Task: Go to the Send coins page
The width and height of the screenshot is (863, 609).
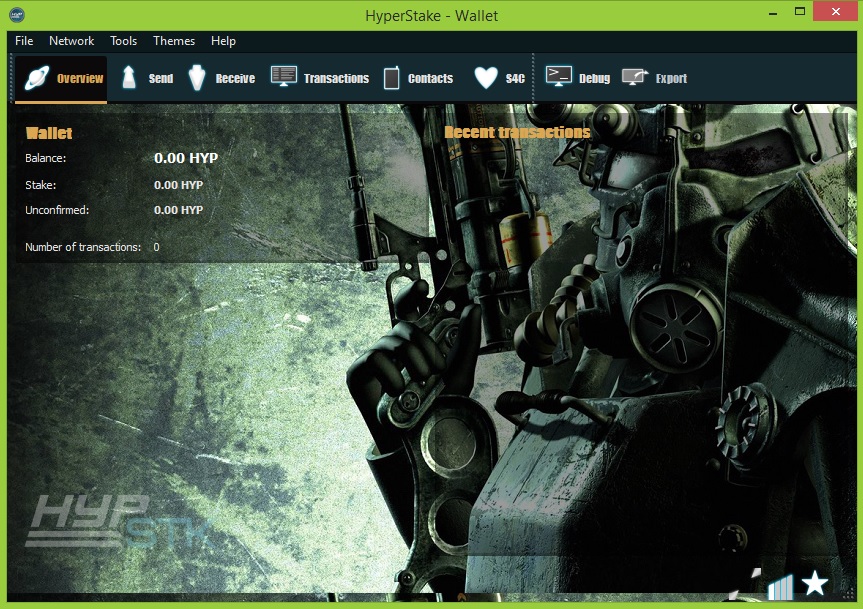Action: click(146, 79)
